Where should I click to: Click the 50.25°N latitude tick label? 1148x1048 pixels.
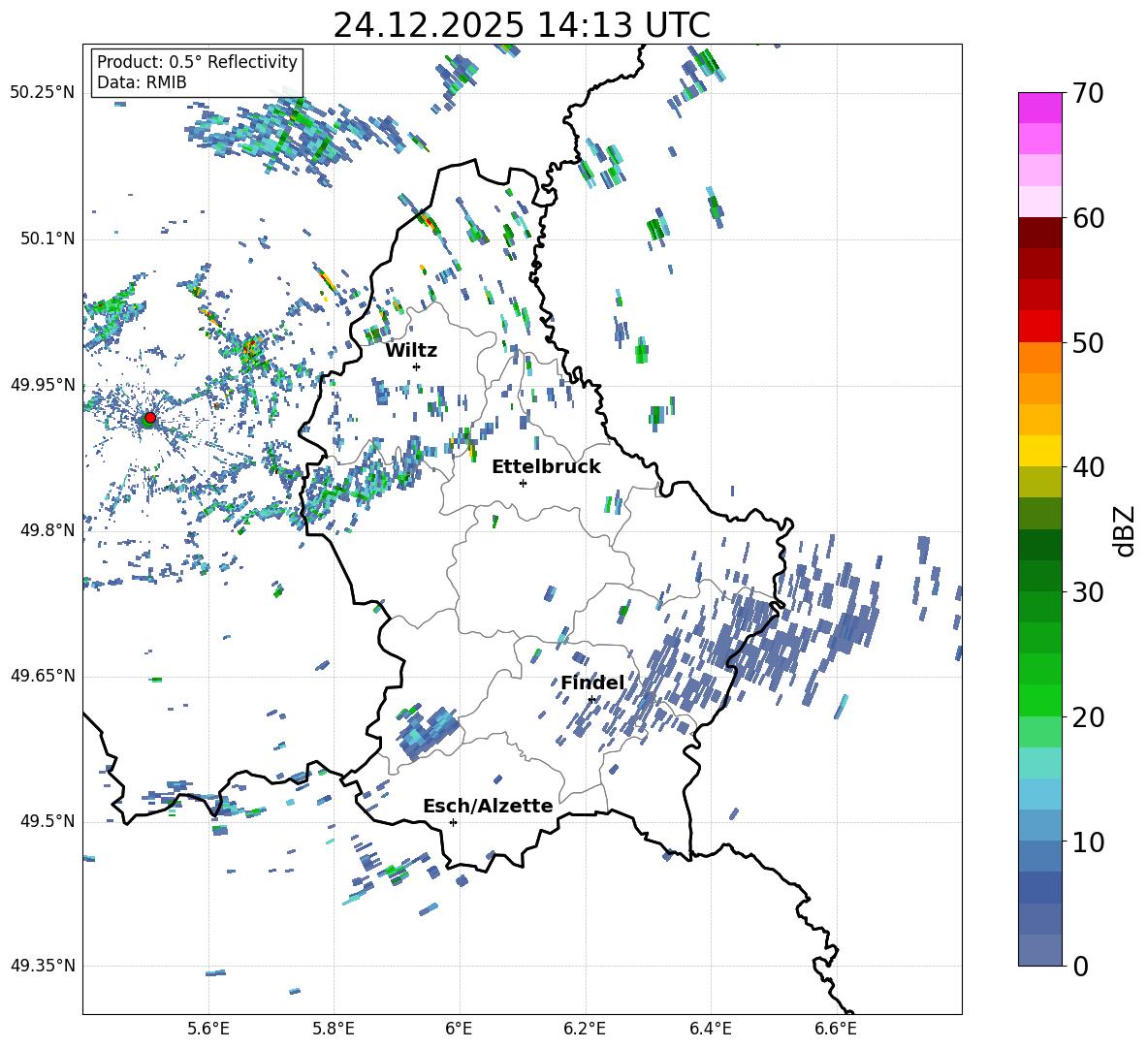(x=43, y=93)
